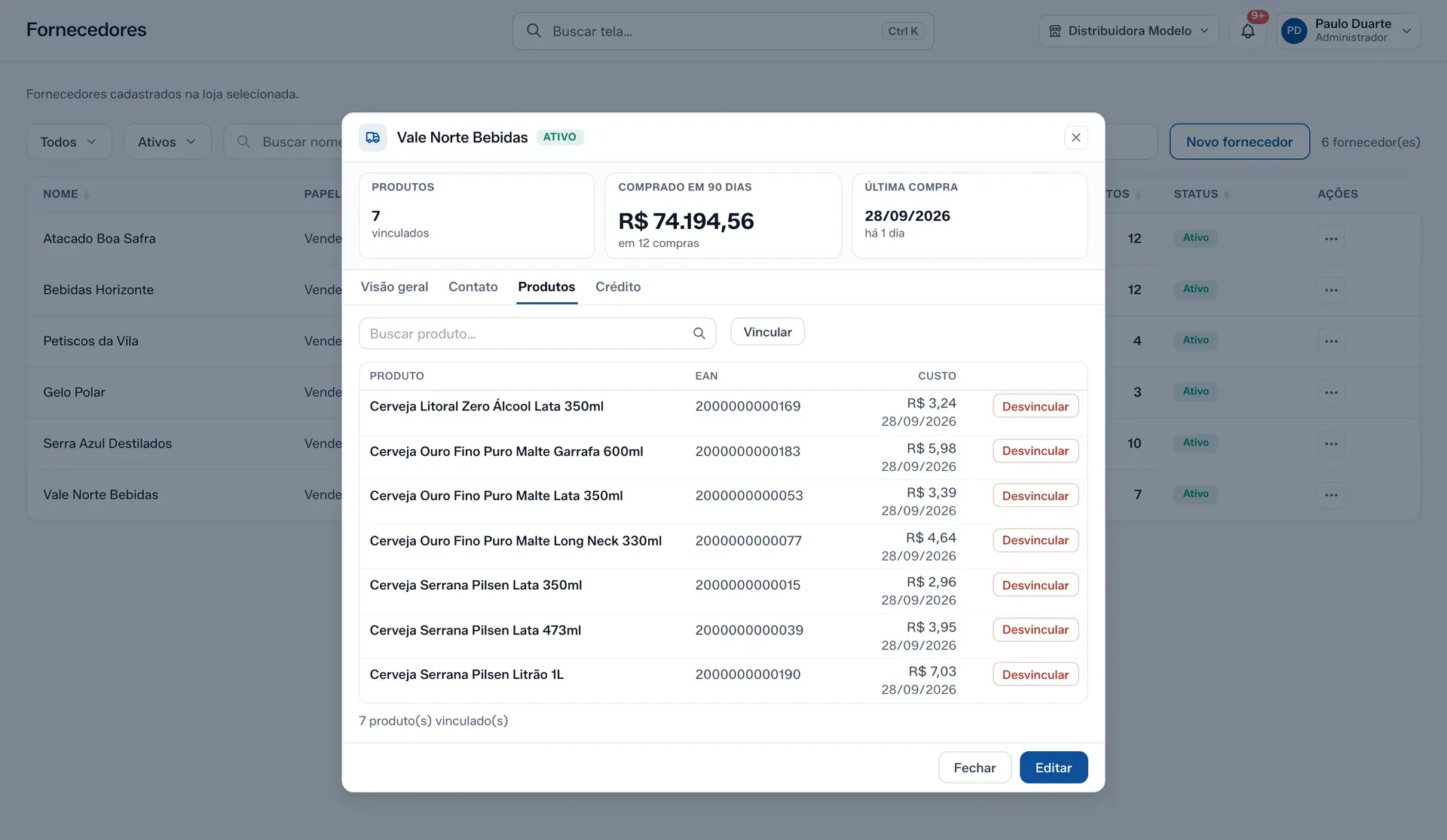Click Serra Azul Destilados supplier name
The width and height of the screenshot is (1447, 840).
tap(107, 444)
